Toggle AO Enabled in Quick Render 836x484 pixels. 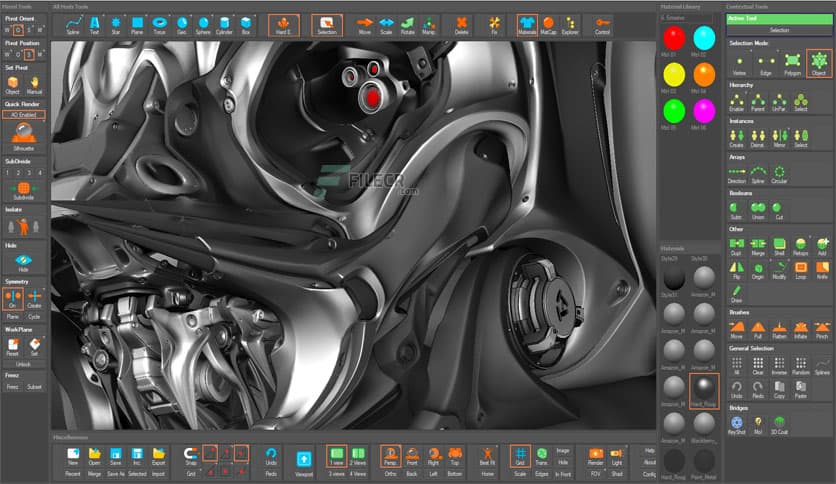(24, 115)
